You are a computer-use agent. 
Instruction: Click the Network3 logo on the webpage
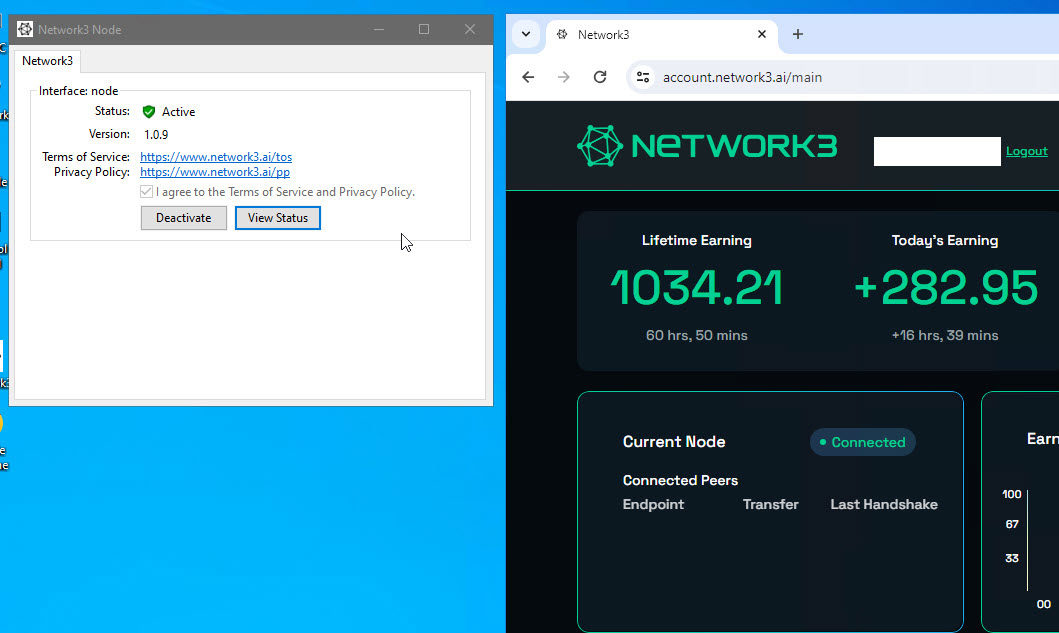tap(707, 146)
